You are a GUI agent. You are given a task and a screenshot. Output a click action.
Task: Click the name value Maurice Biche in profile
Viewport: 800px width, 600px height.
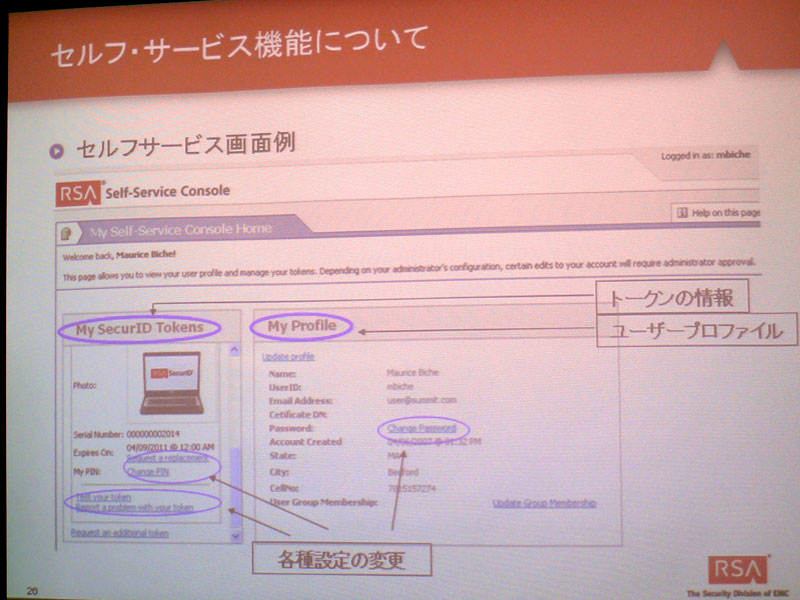pos(413,372)
